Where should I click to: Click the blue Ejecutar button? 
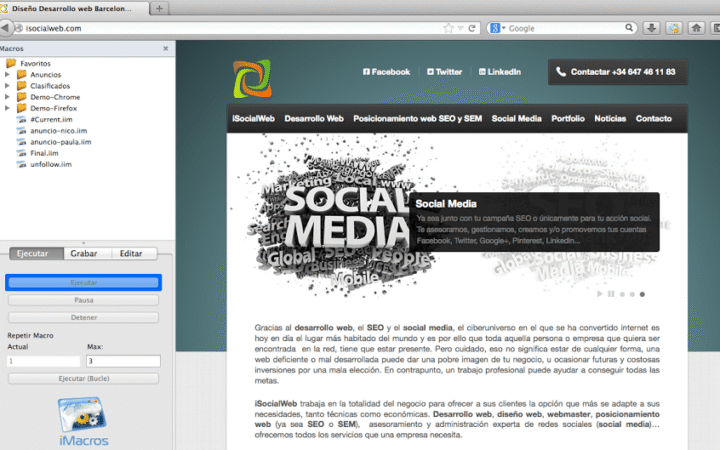click(x=84, y=282)
